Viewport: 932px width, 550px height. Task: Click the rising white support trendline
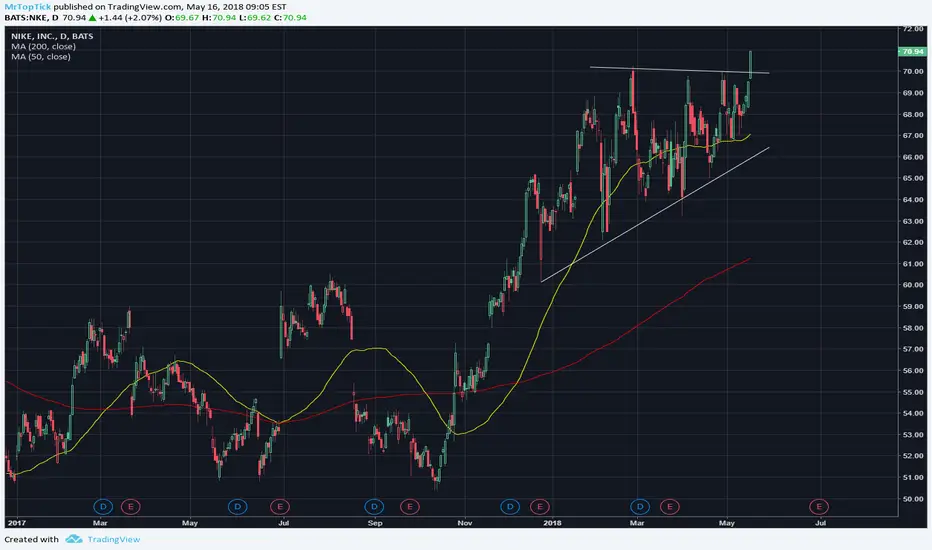coord(656,214)
